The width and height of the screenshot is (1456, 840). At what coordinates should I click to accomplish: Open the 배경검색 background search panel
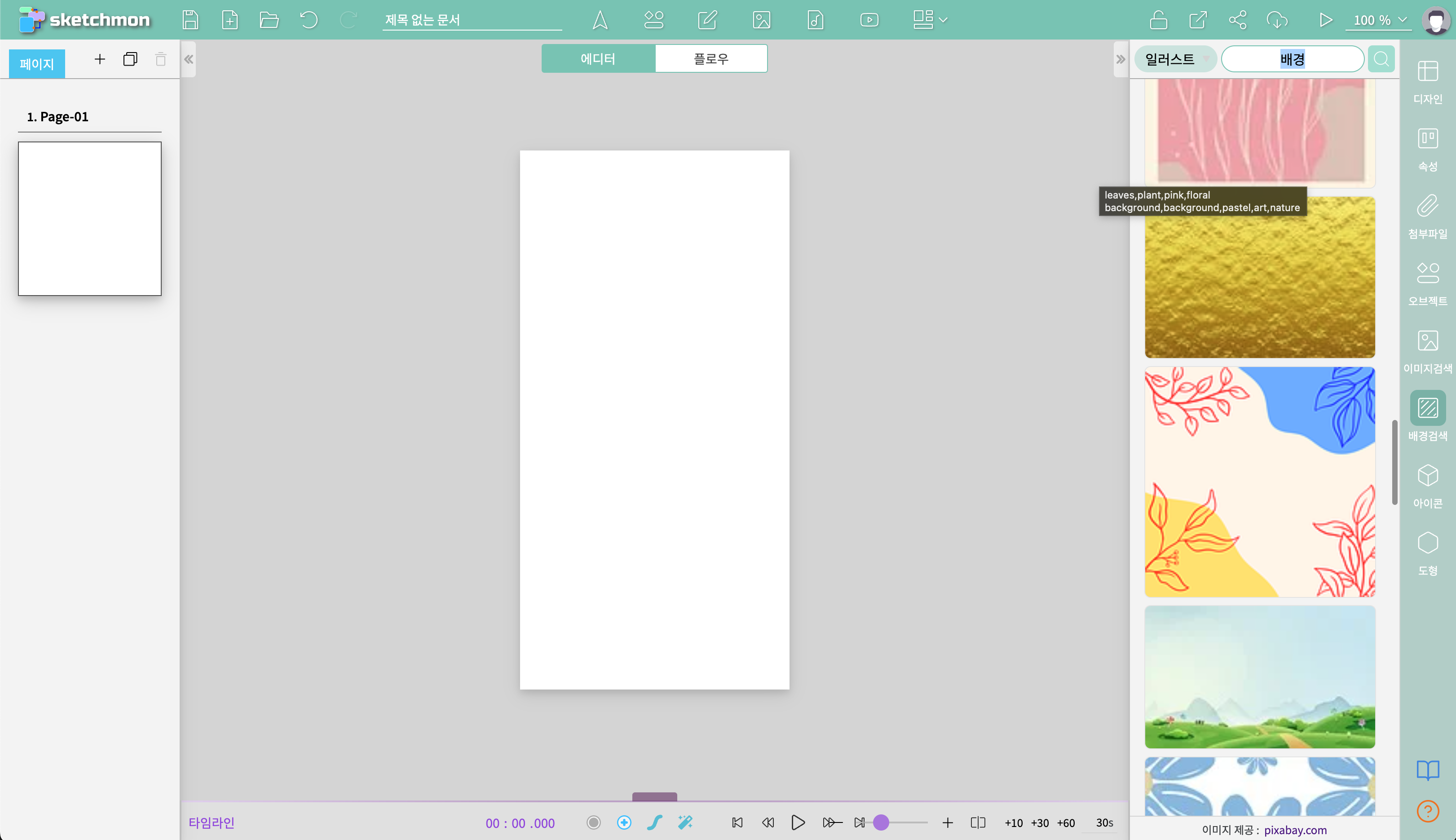point(1428,416)
